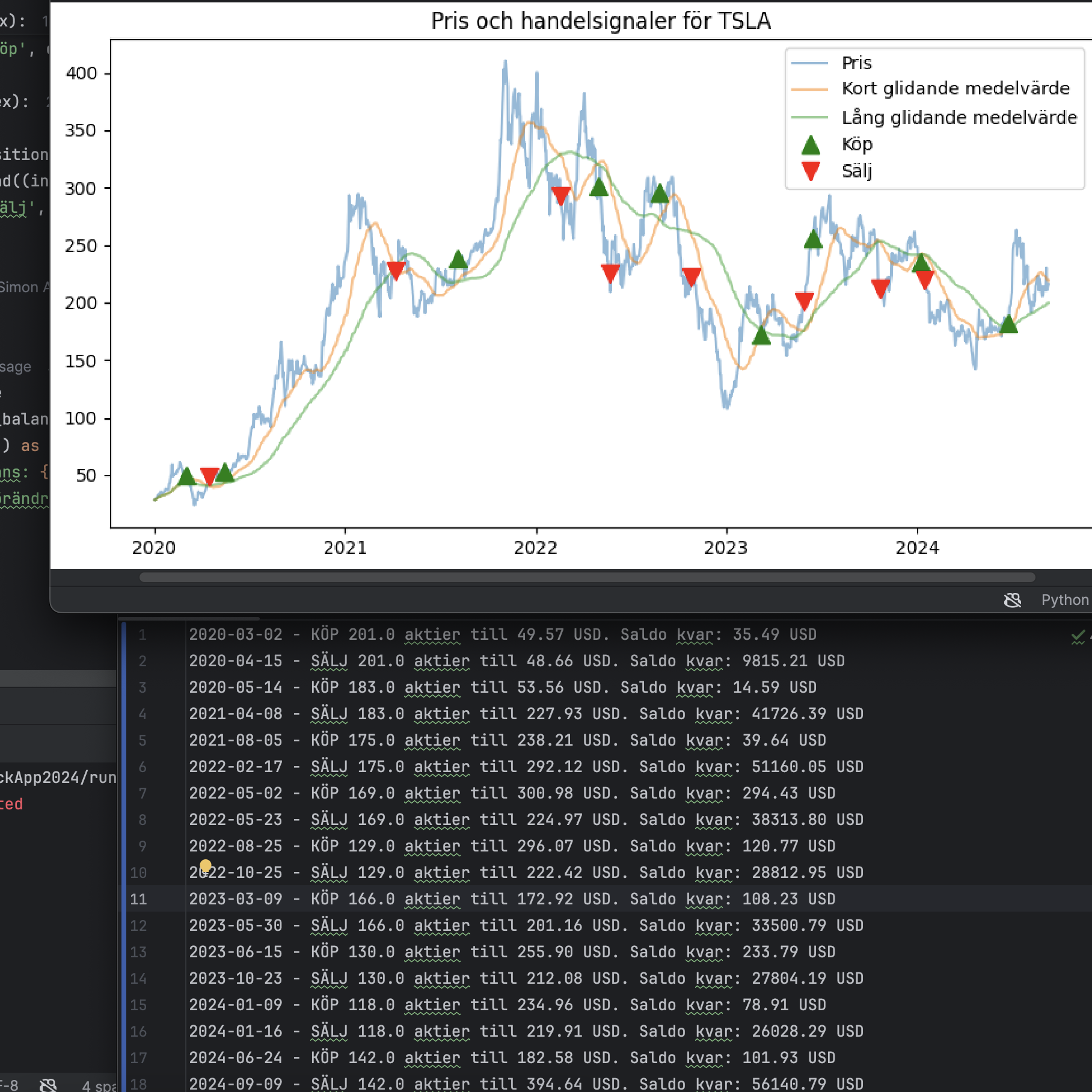
Task: Click the orange Kort glidande medelvärde line sample
Action: click(809, 89)
